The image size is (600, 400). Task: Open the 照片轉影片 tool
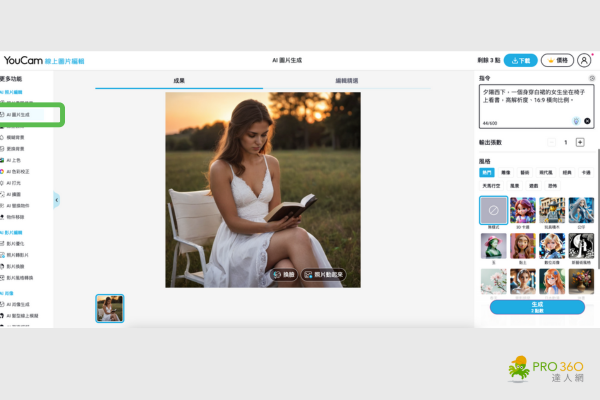coord(17,255)
